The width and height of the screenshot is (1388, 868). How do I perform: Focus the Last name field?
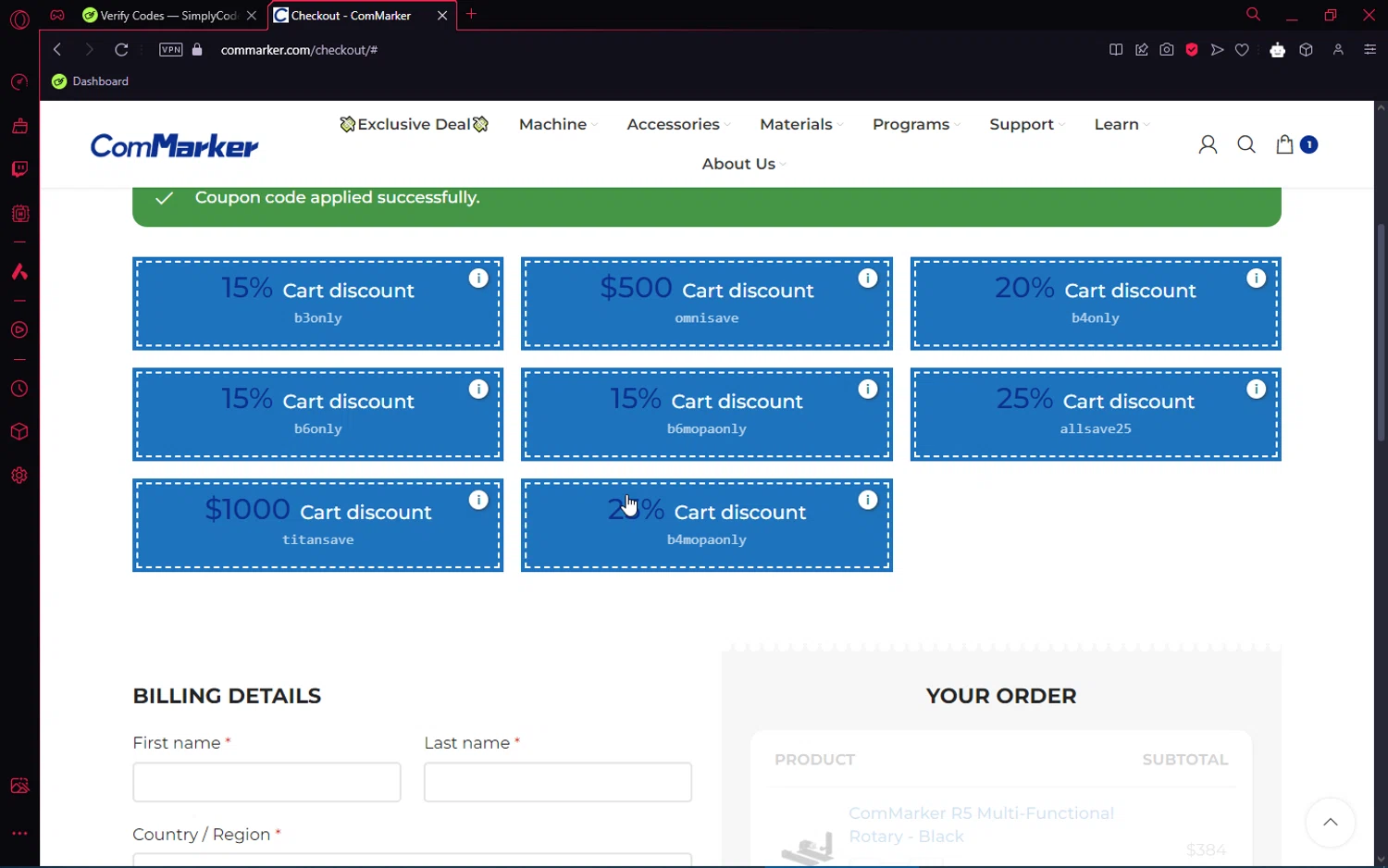[x=558, y=782]
